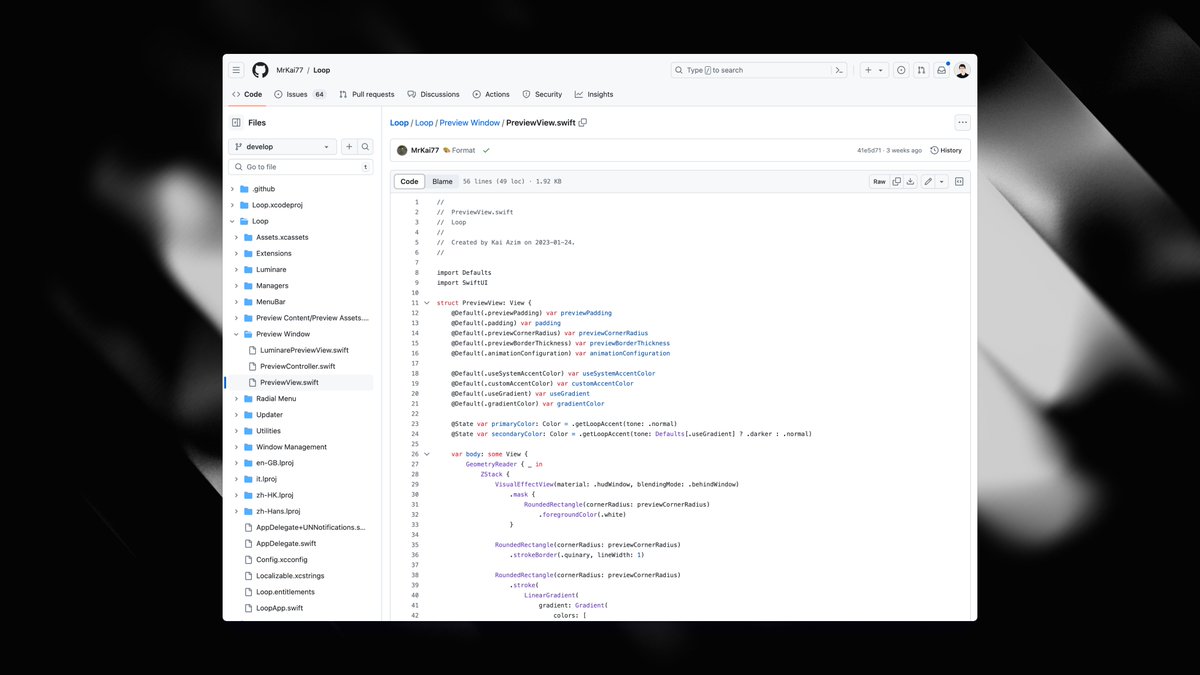Open LoopApp.swift in file tree
The image size is (1200, 675).
(279, 608)
